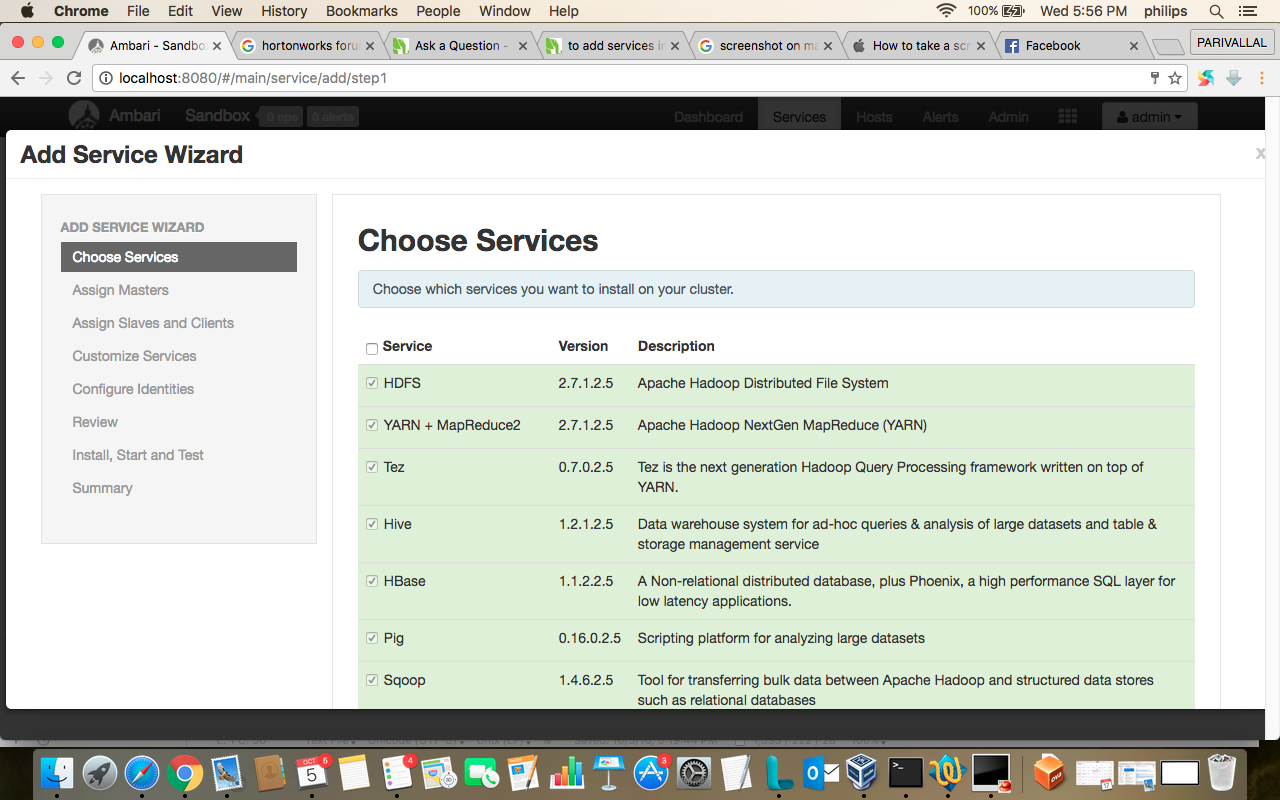Open the admin dropdown menu
This screenshot has width=1280, height=800.
coord(1149,116)
